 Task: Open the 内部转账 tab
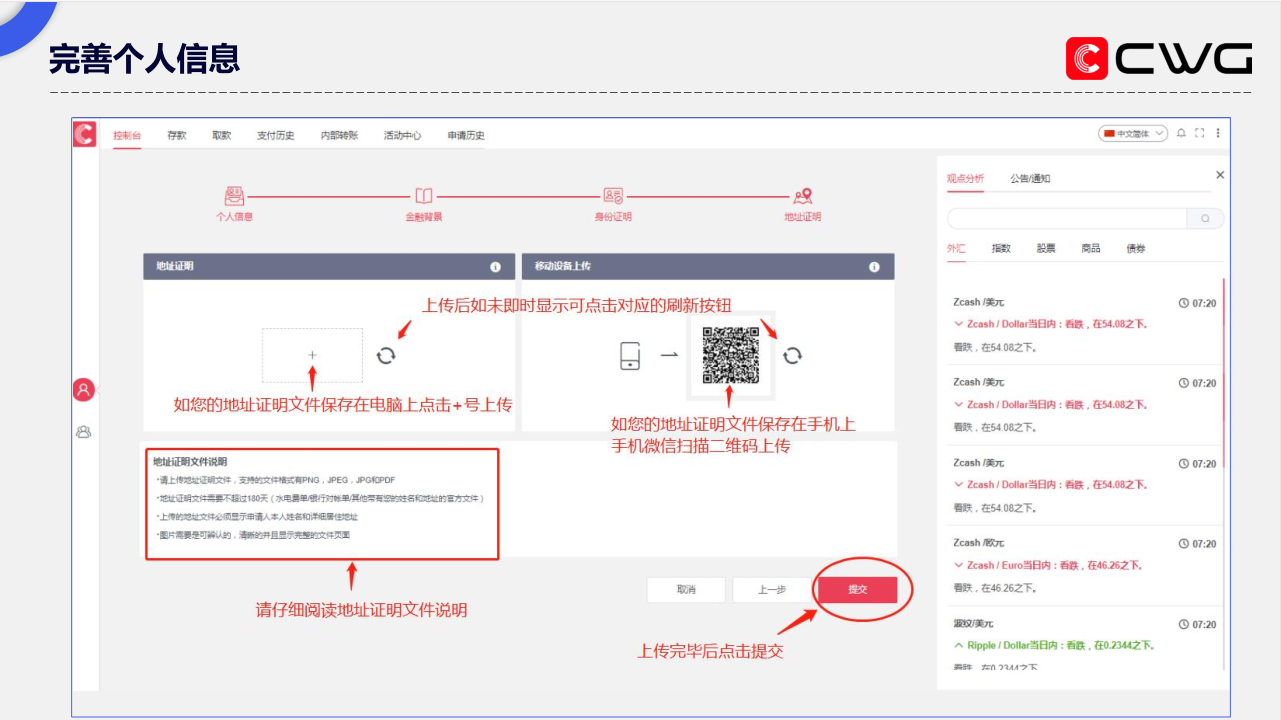pos(339,135)
